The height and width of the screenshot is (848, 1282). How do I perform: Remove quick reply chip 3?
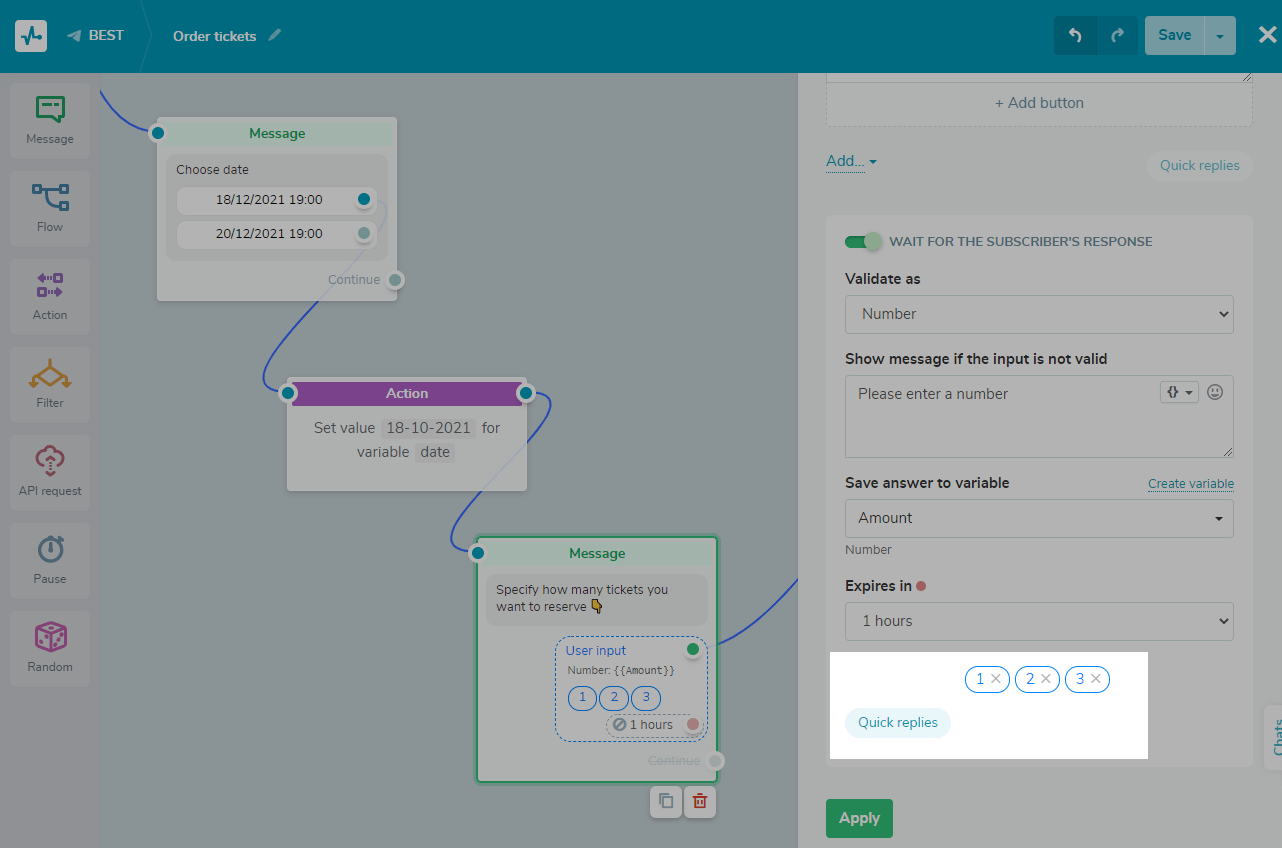tap(1097, 679)
